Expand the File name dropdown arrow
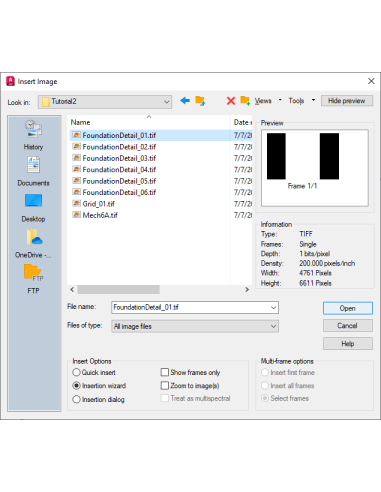Viewport: 381px width, 492px height. (273, 307)
